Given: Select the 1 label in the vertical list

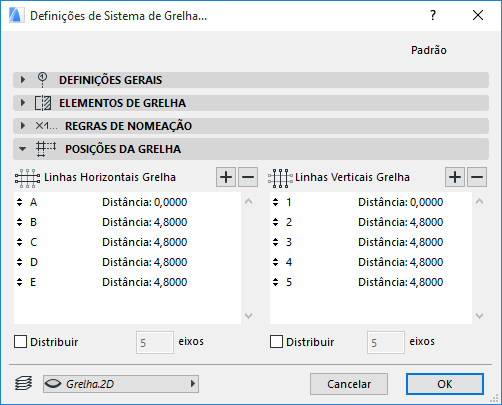Looking at the screenshot, I should point(289,202).
